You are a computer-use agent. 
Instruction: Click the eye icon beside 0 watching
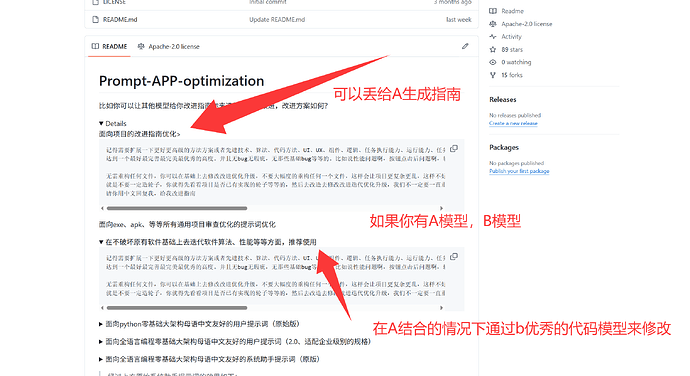493,62
